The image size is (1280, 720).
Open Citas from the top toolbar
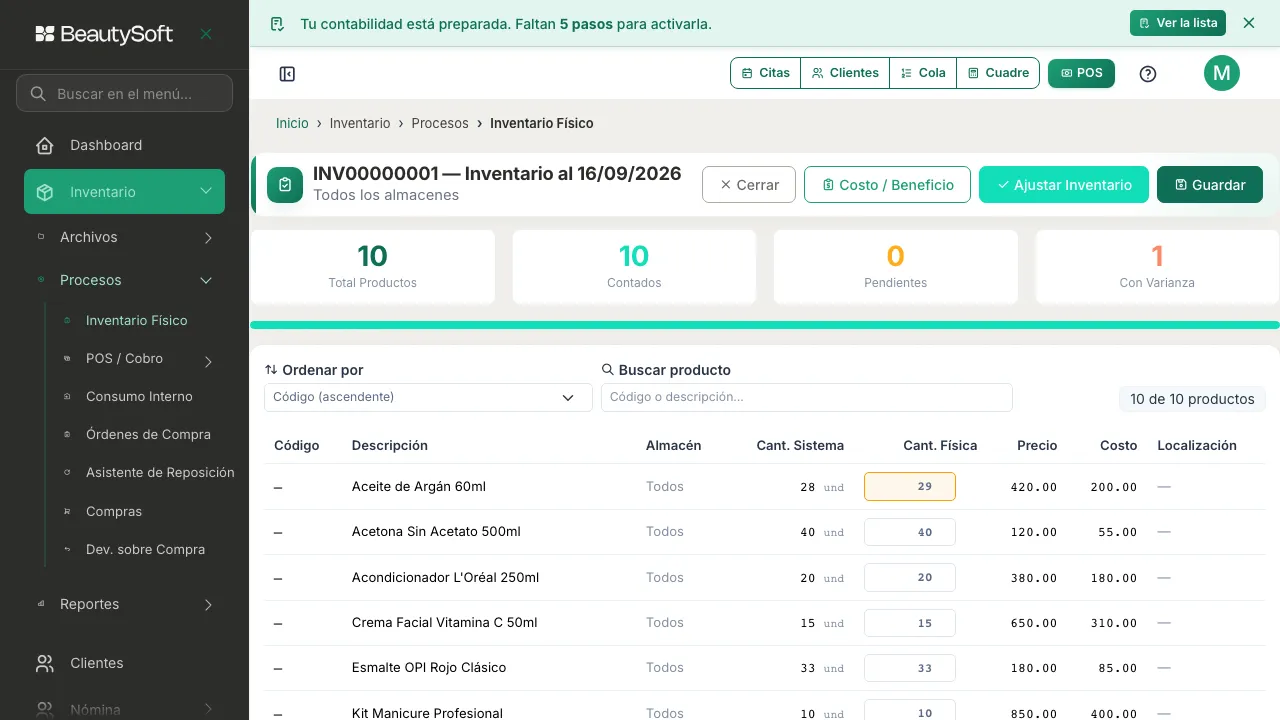click(x=766, y=73)
